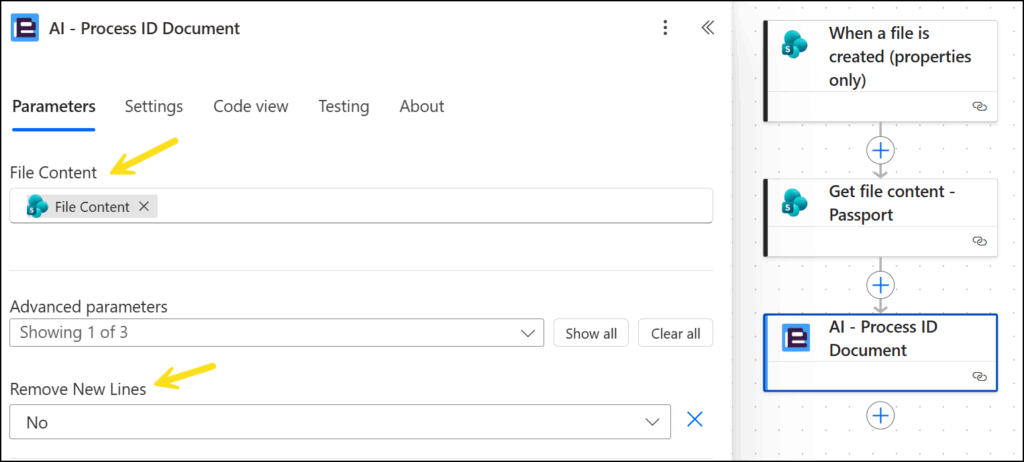Expand the Advanced parameters dropdown
Image resolution: width=1024 pixels, height=462 pixels.
(x=527, y=333)
